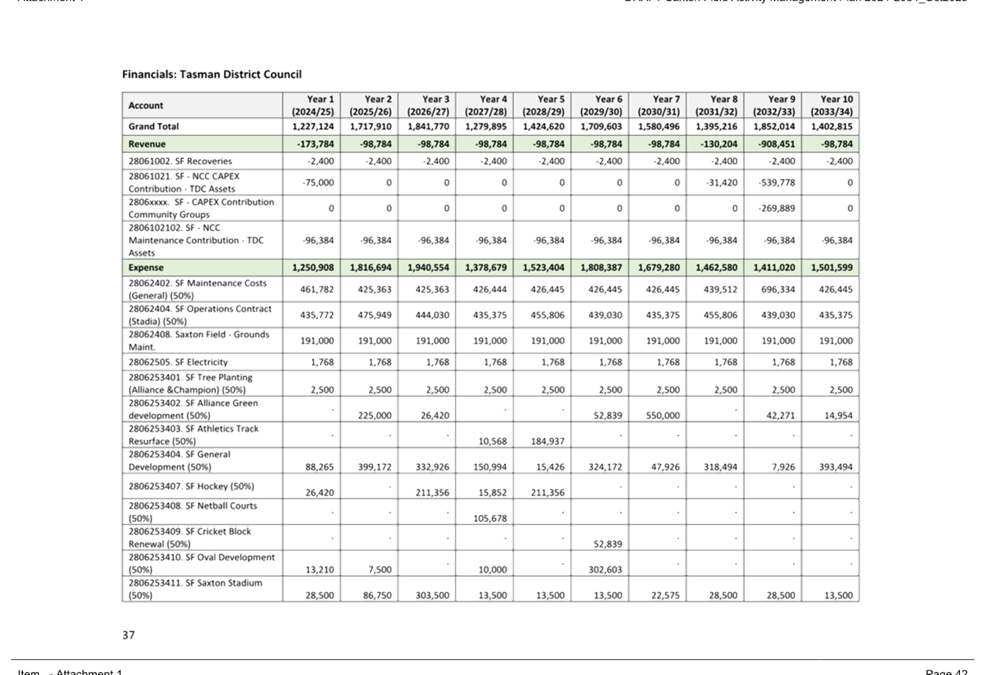The height and width of the screenshot is (675, 984).
Task: Select the 'Grand Total' row label
Action: tap(154, 126)
